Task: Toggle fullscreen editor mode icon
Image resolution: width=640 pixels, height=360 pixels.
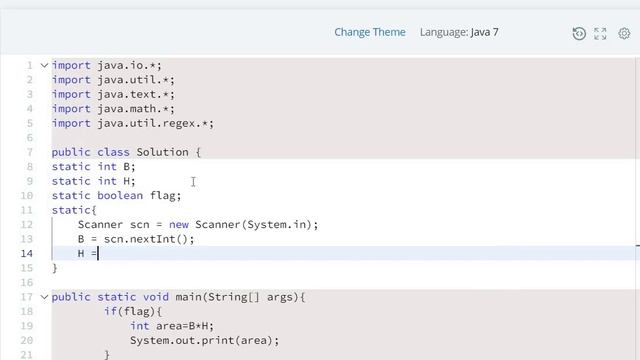Action: pos(600,33)
